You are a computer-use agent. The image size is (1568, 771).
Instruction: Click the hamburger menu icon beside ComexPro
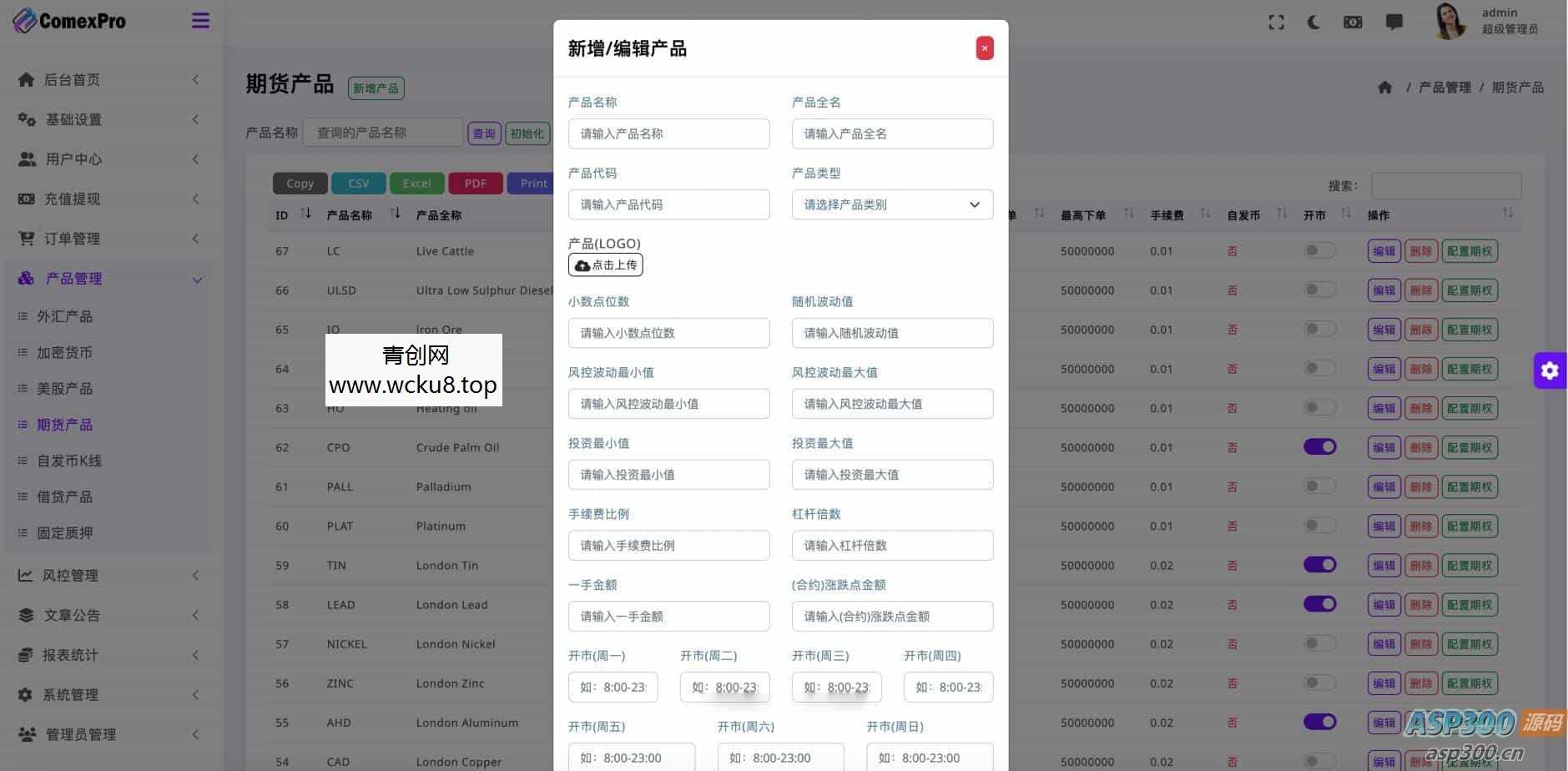[199, 20]
